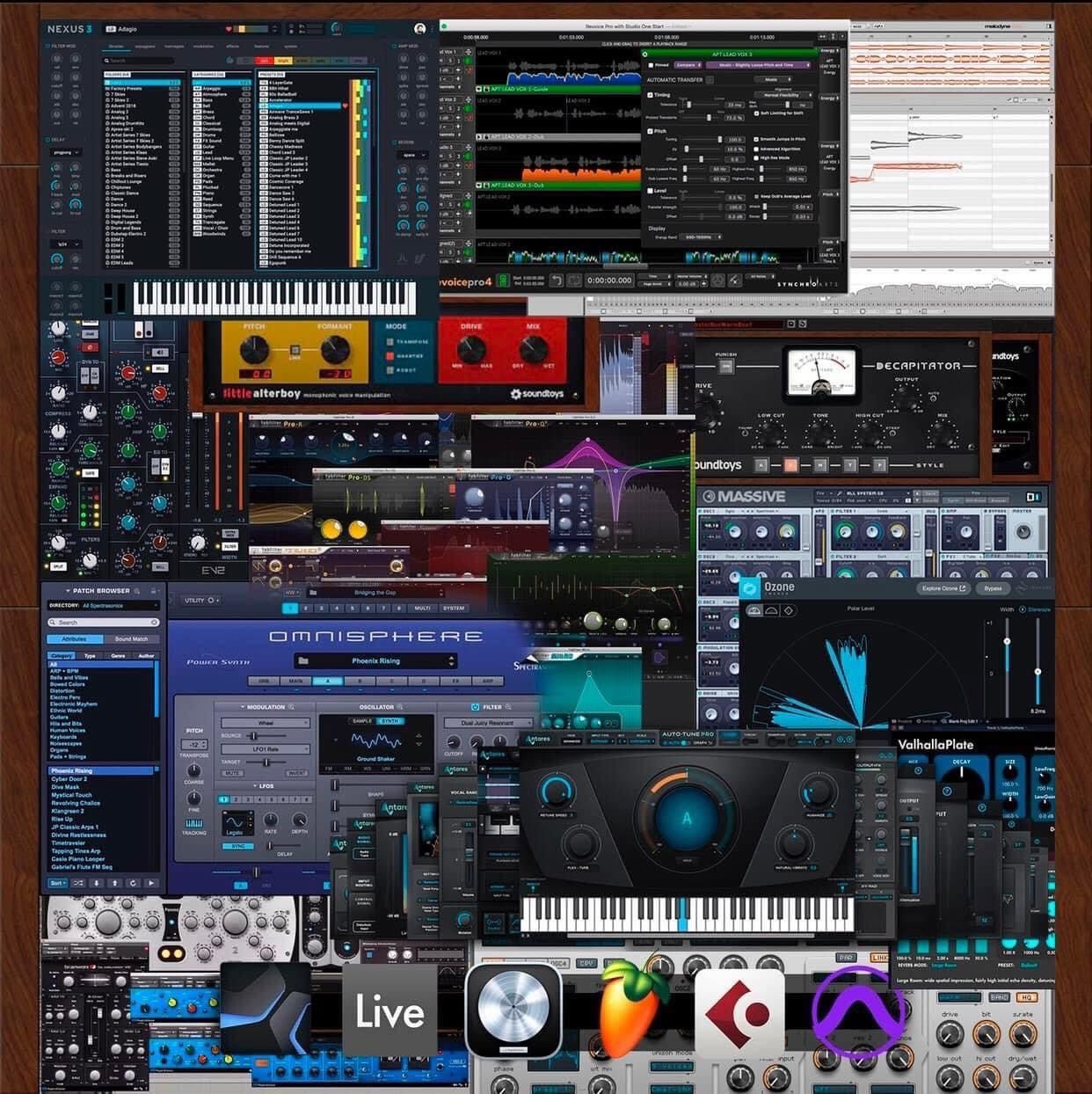This screenshot has width=1092, height=1094.
Task: Open the Logic Pro app icon
Action: click(x=514, y=1010)
